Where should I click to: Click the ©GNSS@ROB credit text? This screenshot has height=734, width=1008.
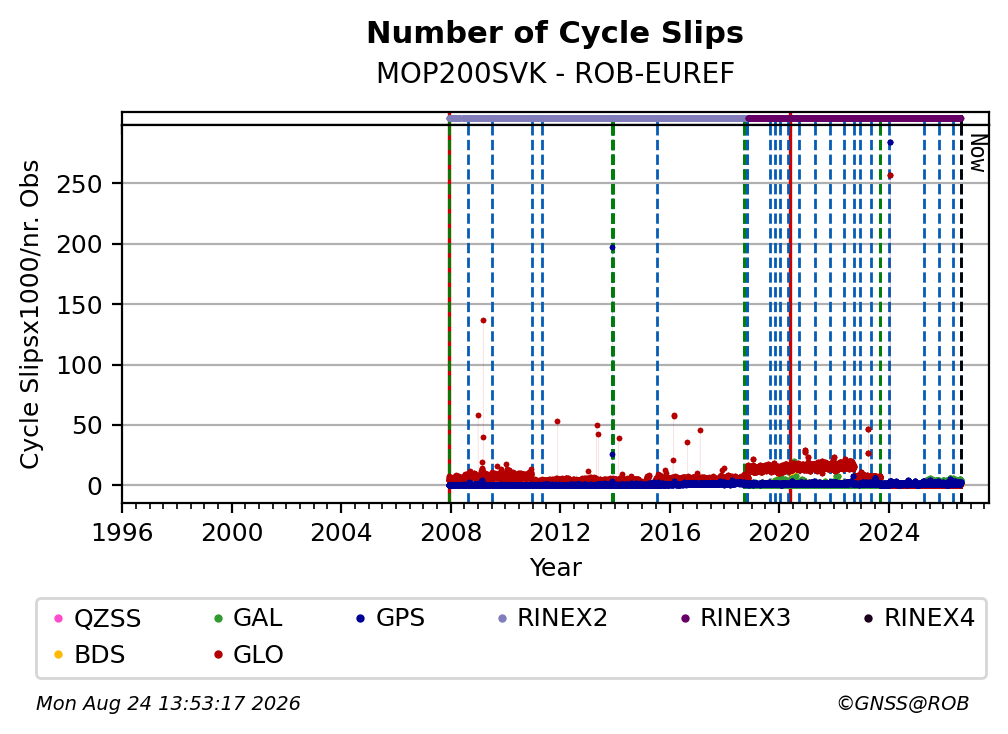903,703
